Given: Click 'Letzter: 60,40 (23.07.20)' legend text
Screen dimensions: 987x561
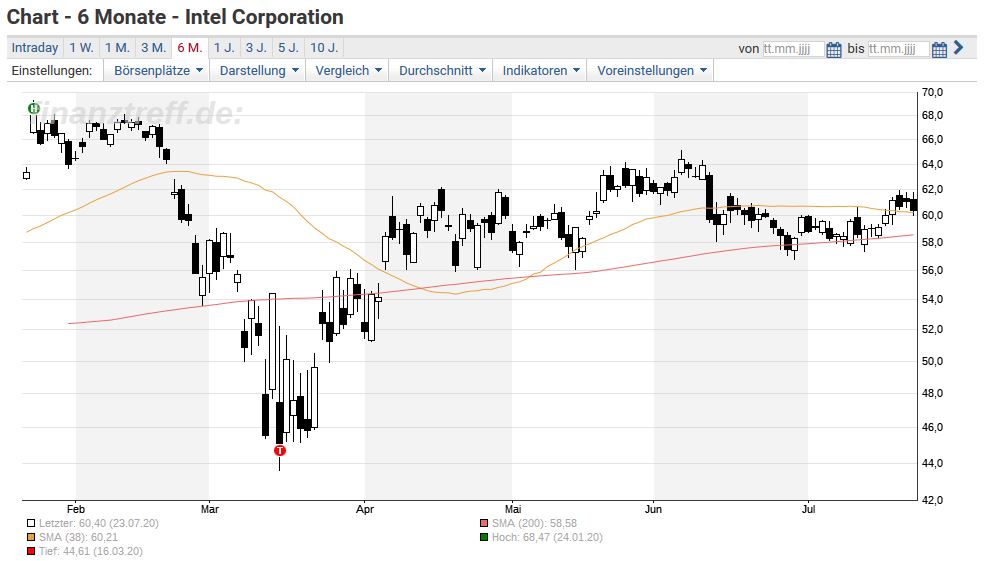Looking at the screenshot, I should point(99,523).
